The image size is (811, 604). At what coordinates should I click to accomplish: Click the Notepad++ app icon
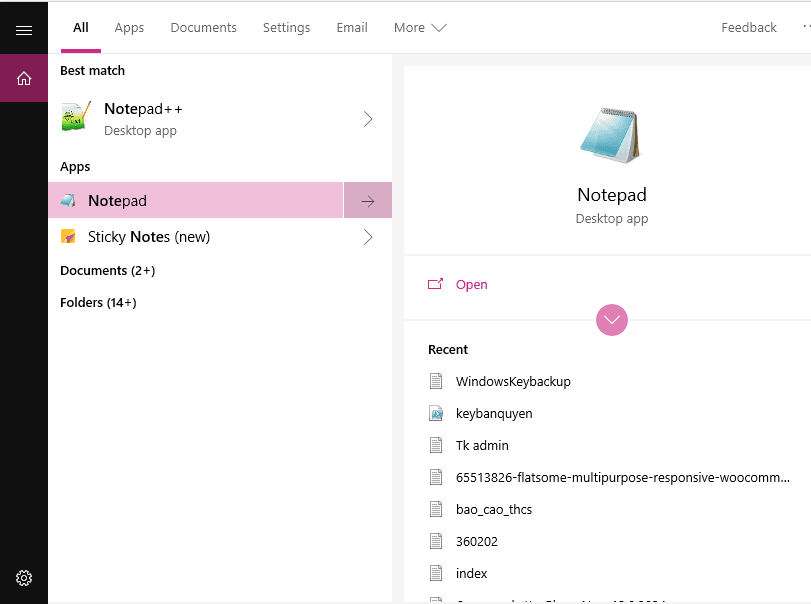(76, 116)
